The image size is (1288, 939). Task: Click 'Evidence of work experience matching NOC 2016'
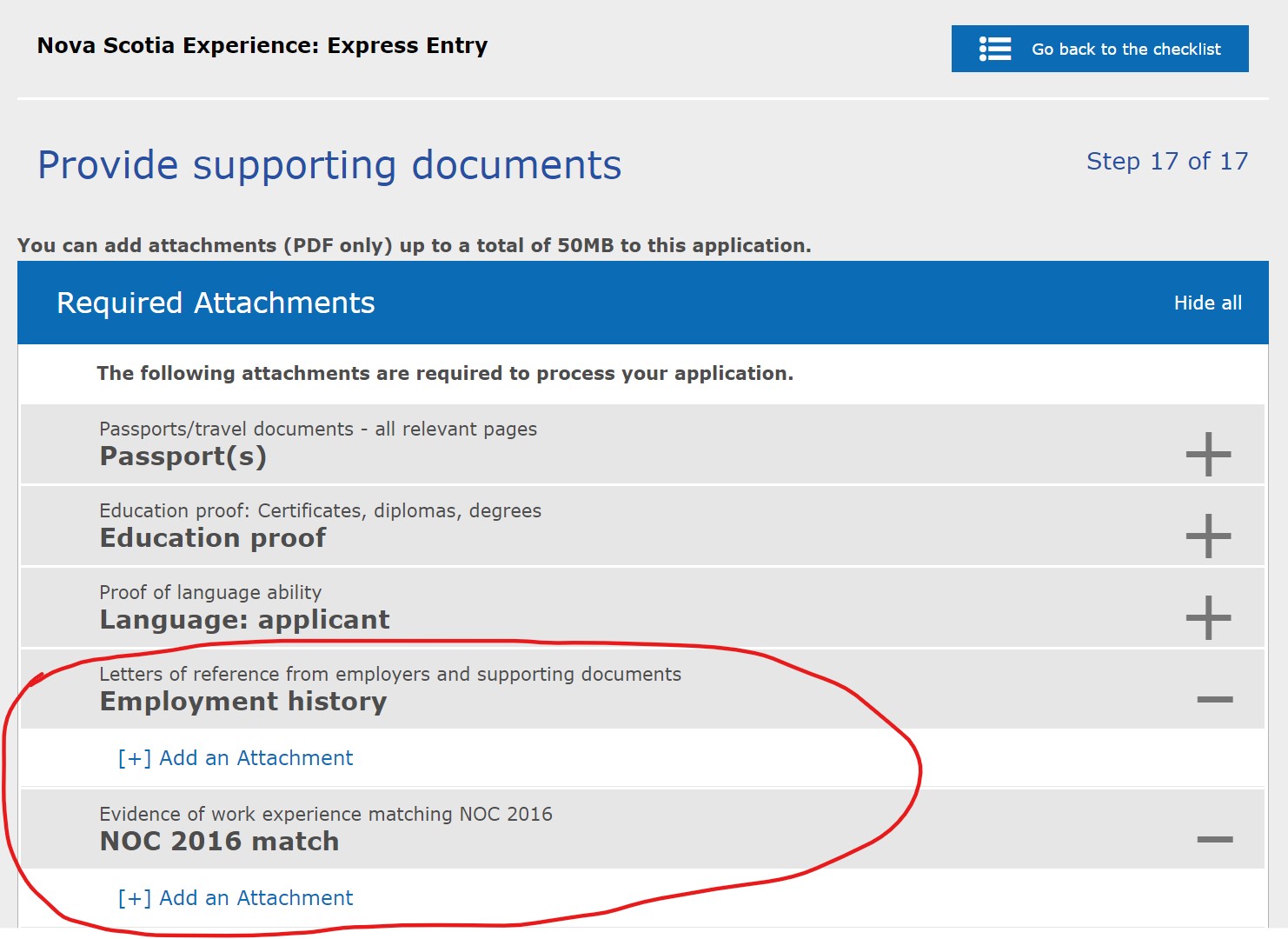pyautogui.click(x=326, y=814)
